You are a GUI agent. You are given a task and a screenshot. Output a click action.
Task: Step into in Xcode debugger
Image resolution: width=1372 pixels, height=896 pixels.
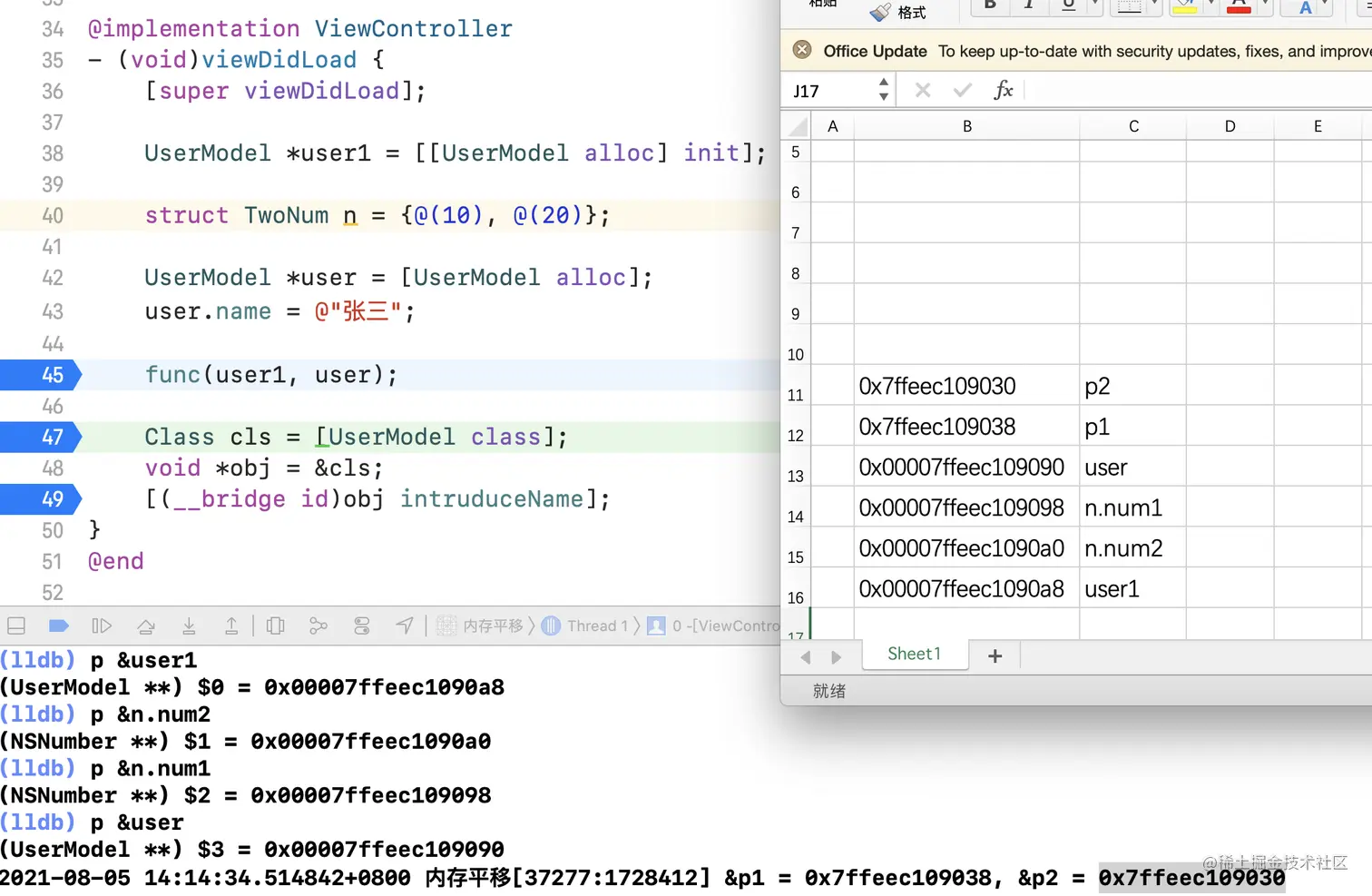(x=189, y=625)
